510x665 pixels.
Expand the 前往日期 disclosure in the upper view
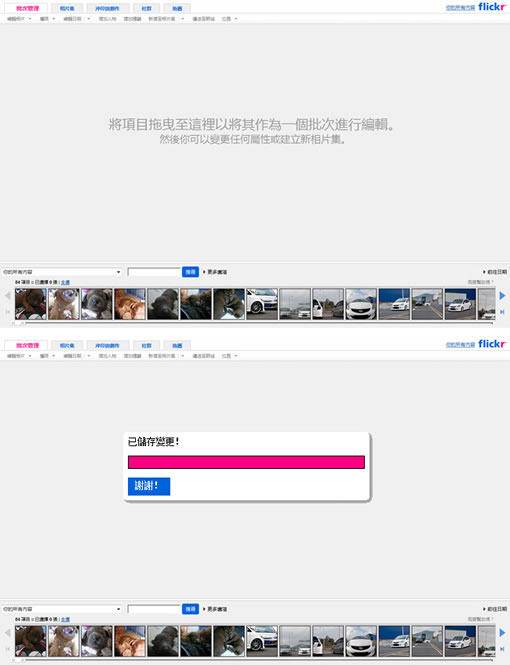(495, 272)
